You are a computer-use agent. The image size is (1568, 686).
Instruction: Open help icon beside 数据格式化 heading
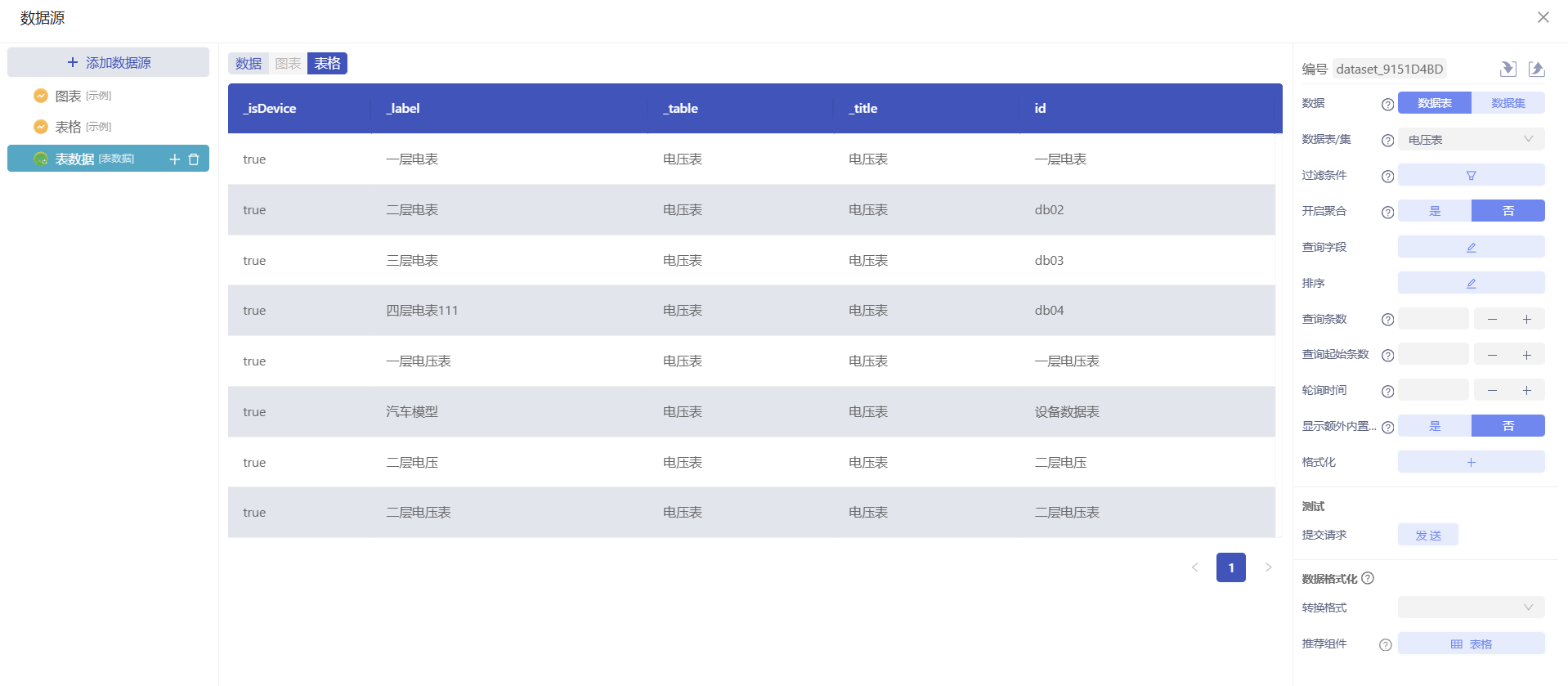1368,578
